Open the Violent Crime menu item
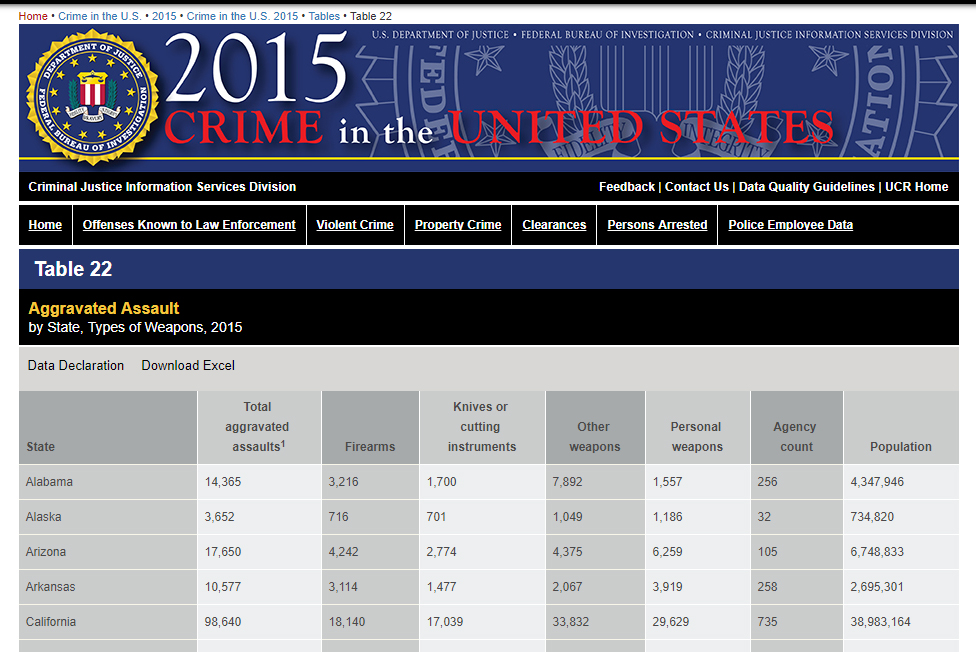Image resolution: width=976 pixels, height=652 pixels. (355, 225)
